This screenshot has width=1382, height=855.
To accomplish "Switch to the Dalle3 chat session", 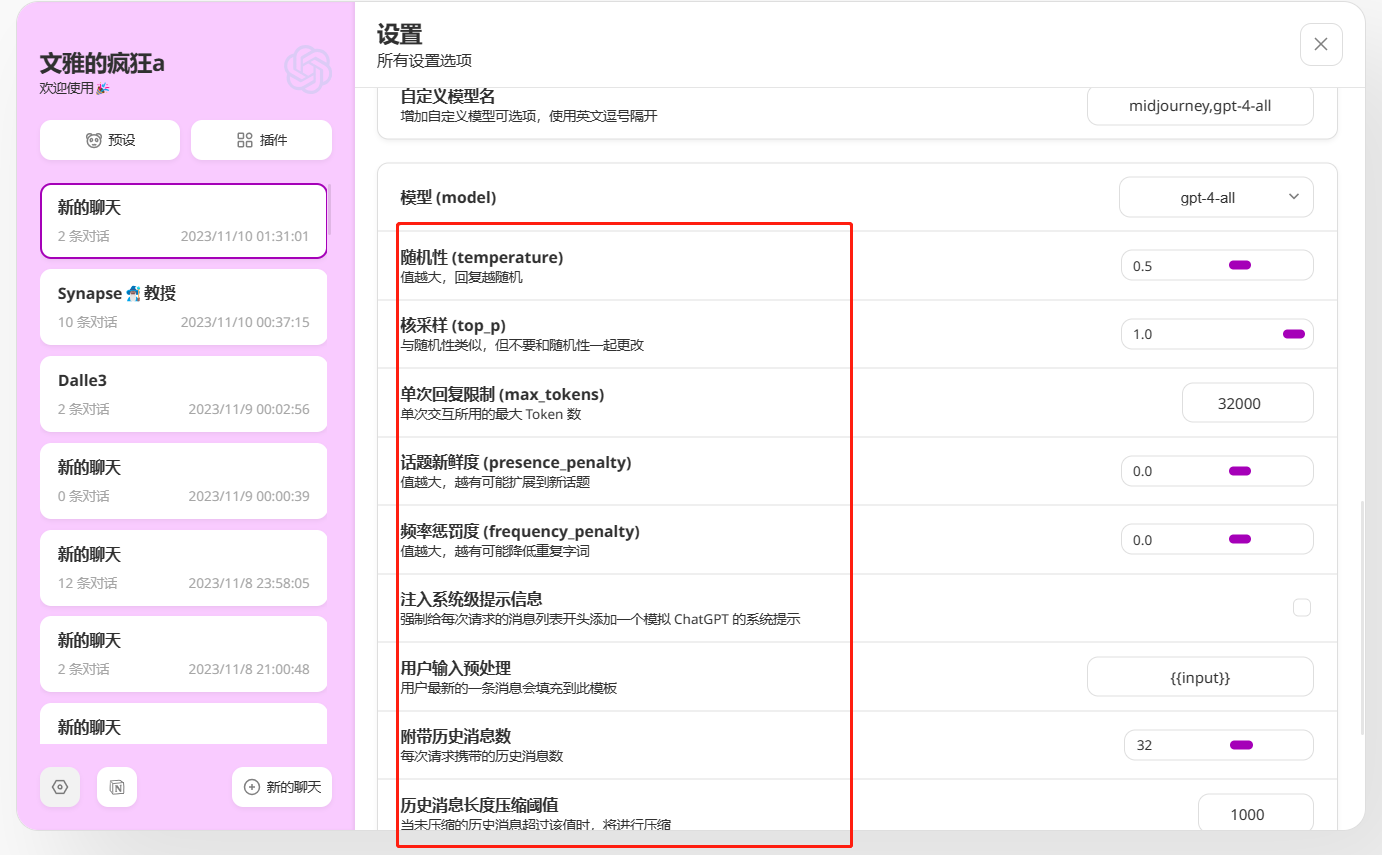I will 184,393.
